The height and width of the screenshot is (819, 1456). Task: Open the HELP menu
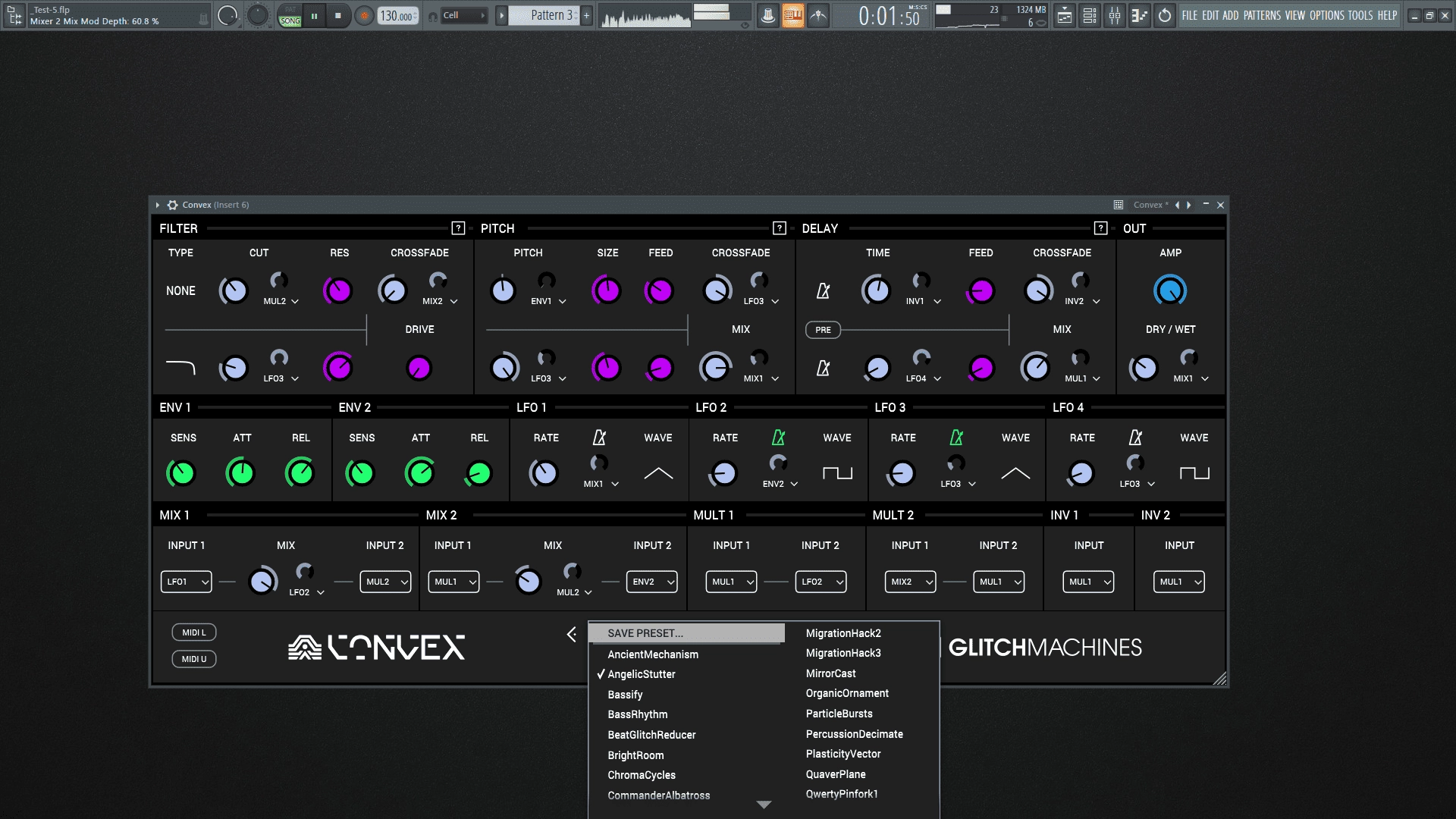1387,15
